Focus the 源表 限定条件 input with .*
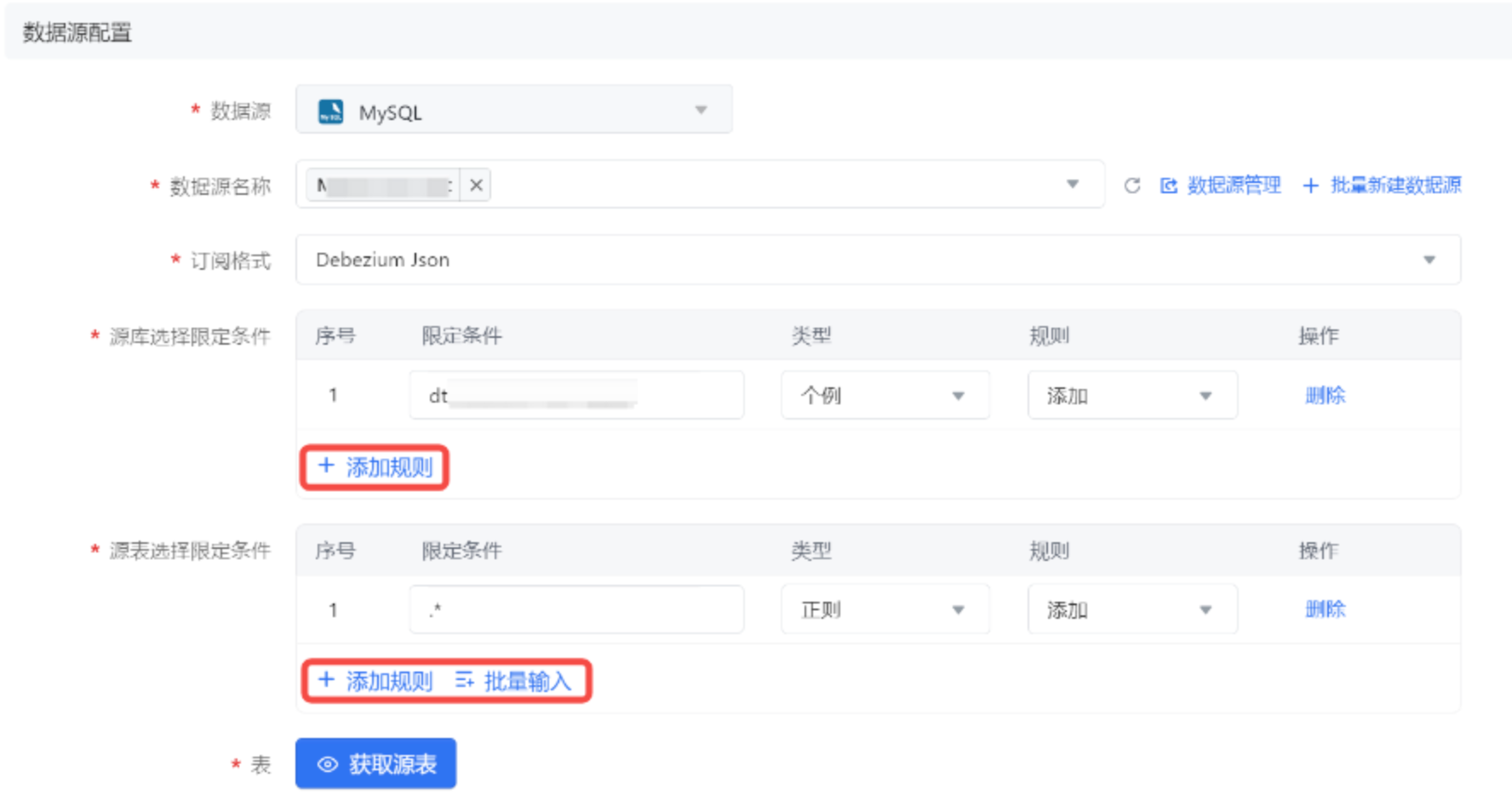The height and width of the screenshot is (795, 1512). point(576,609)
